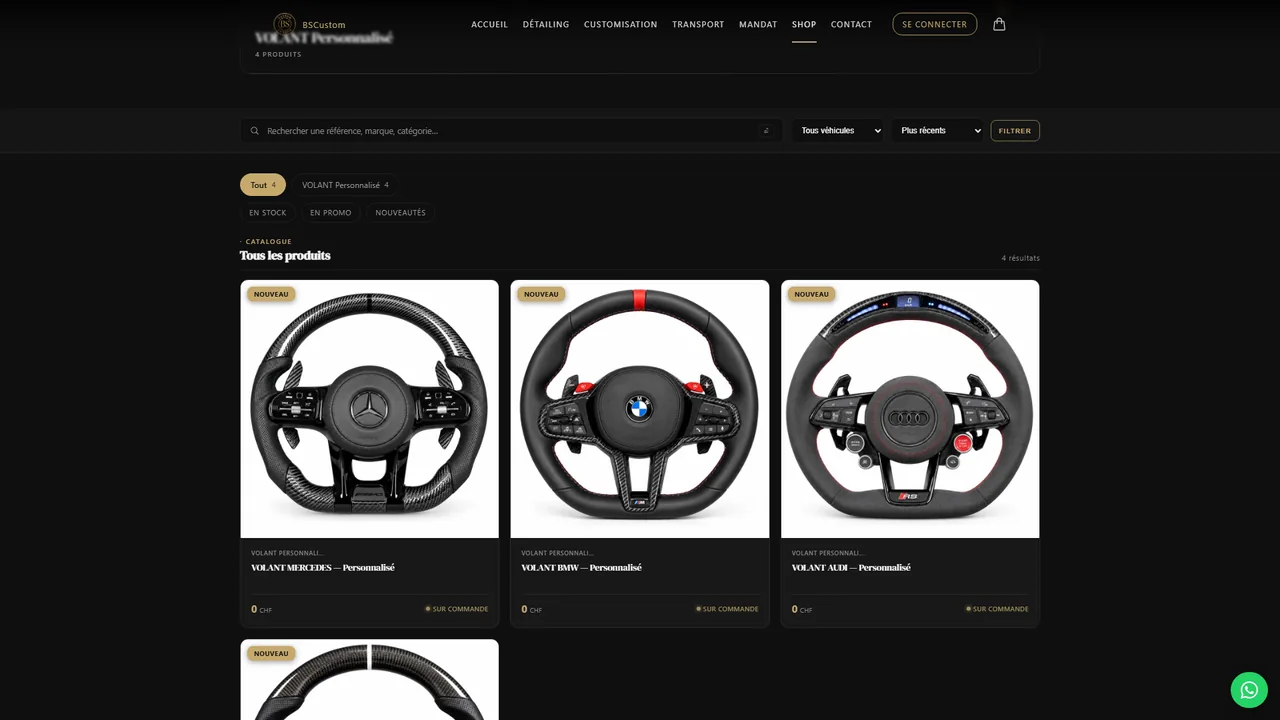Click the NOUVEAU badge on Audi card
This screenshot has width=1280, height=720.
tap(812, 294)
